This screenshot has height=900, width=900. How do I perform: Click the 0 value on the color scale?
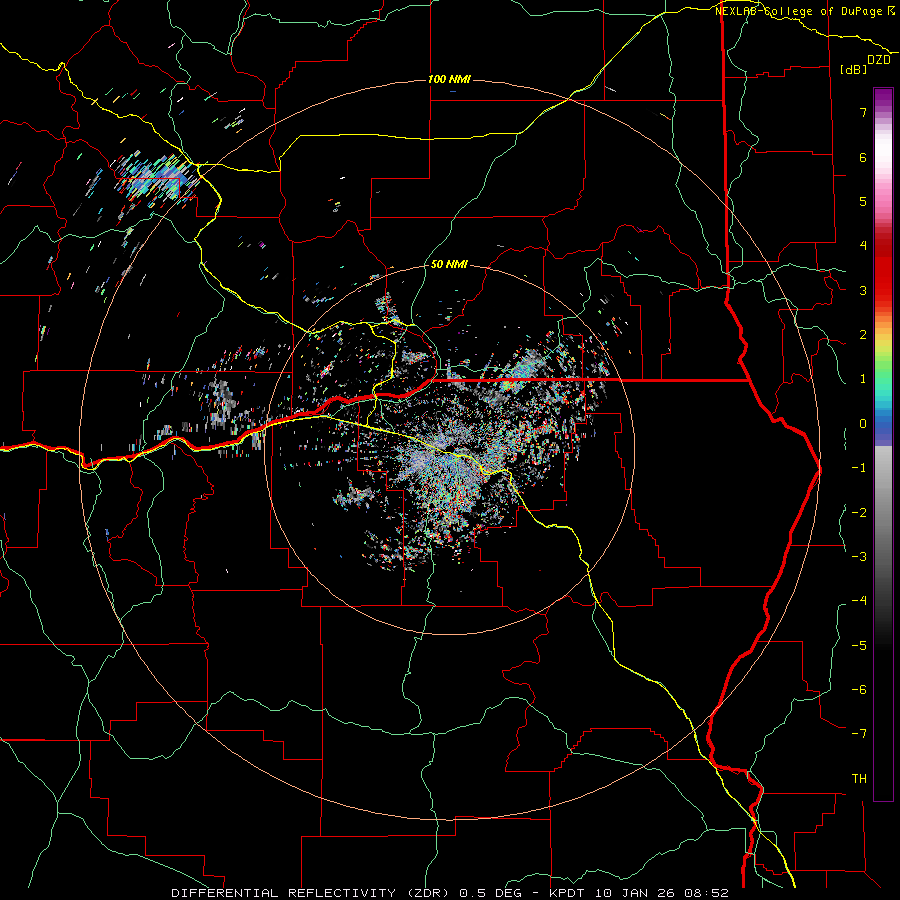[863, 424]
